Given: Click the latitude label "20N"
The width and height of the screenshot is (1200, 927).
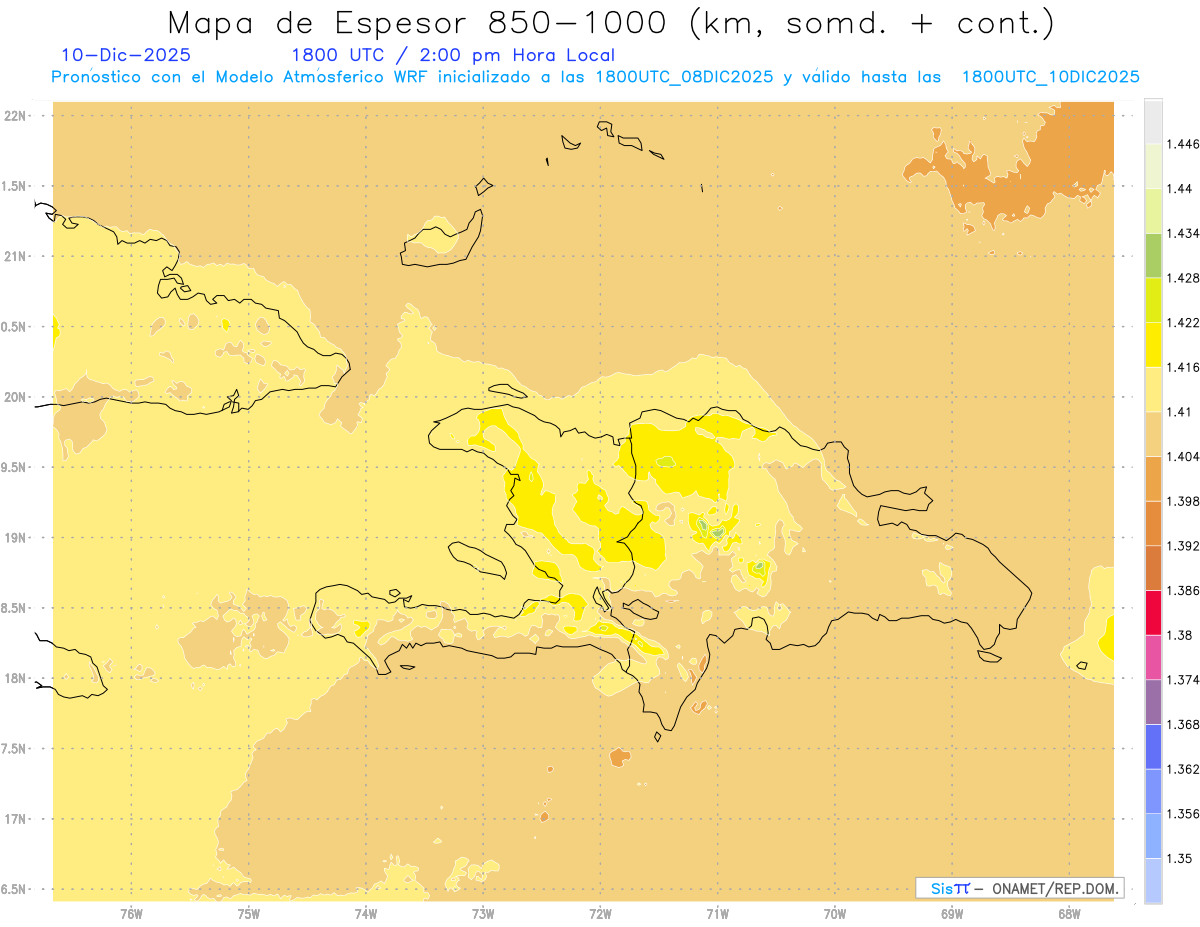Looking at the screenshot, I should pyautogui.click(x=17, y=397).
